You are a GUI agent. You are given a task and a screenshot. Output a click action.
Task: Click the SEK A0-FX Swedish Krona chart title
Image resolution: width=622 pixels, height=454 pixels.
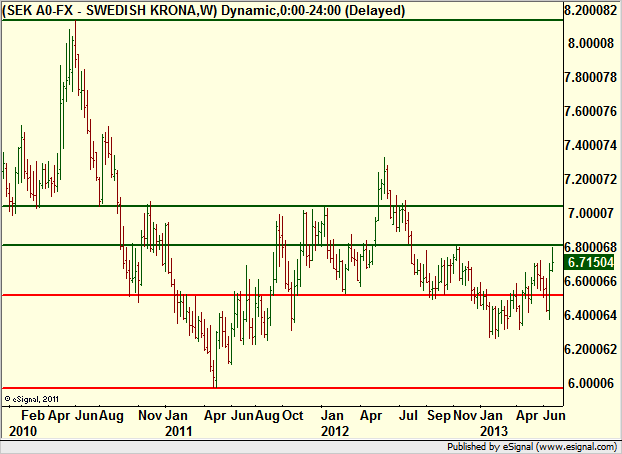(203, 10)
